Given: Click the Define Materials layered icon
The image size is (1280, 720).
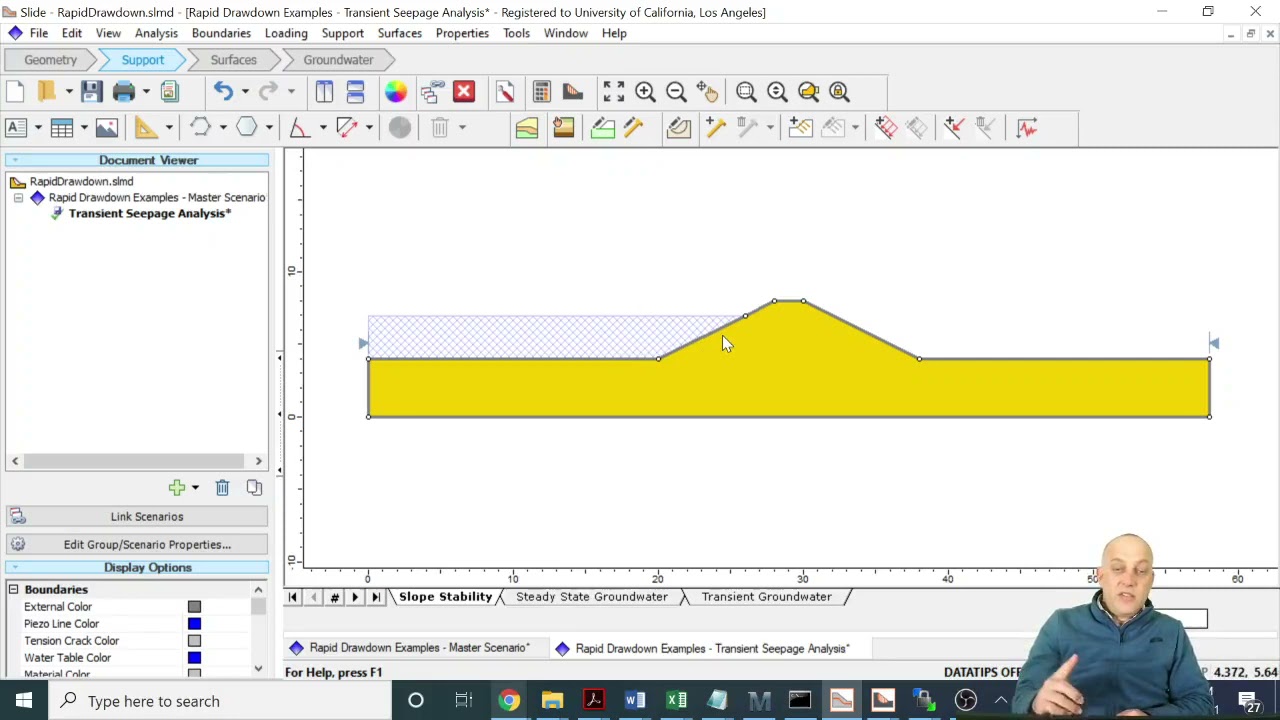Looking at the screenshot, I should click(527, 127).
